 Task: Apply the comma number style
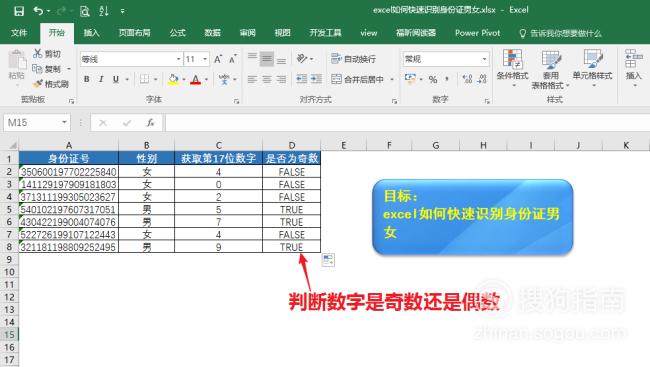coord(447,79)
